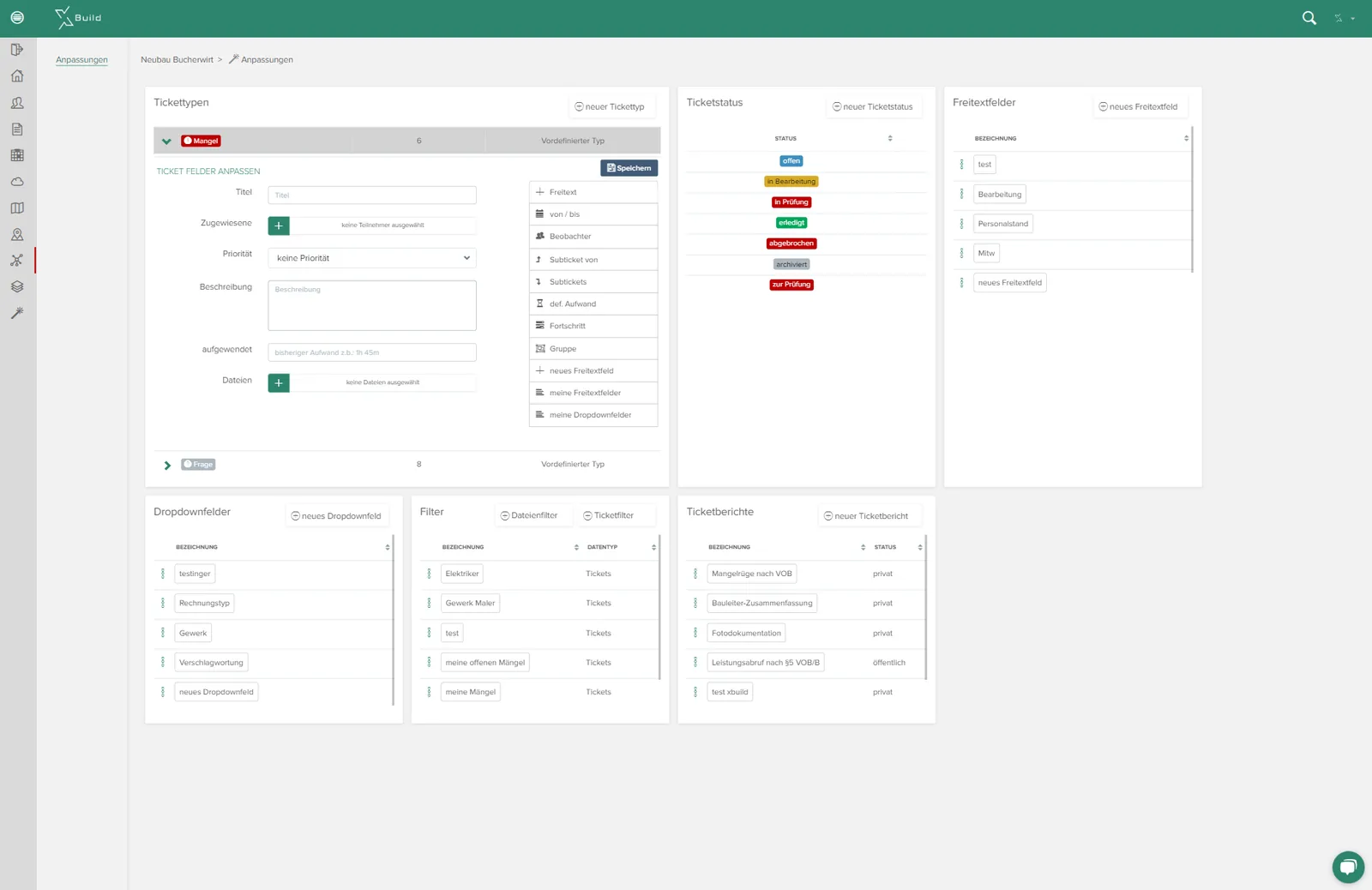Screen dimensions: 1372x890
Task: Open the Priorität dropdown
Action: click(372, 258)
